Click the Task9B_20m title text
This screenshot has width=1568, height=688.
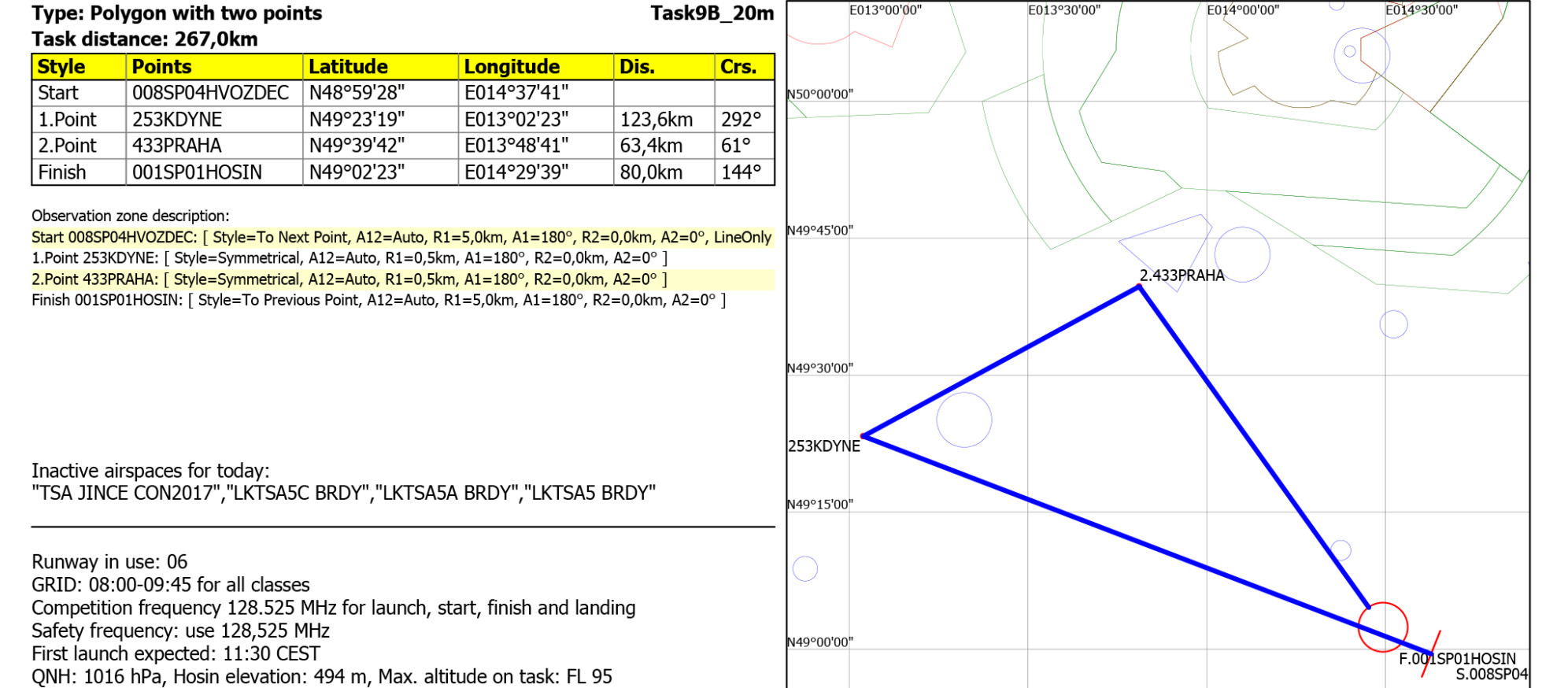(x=712, y=13)
